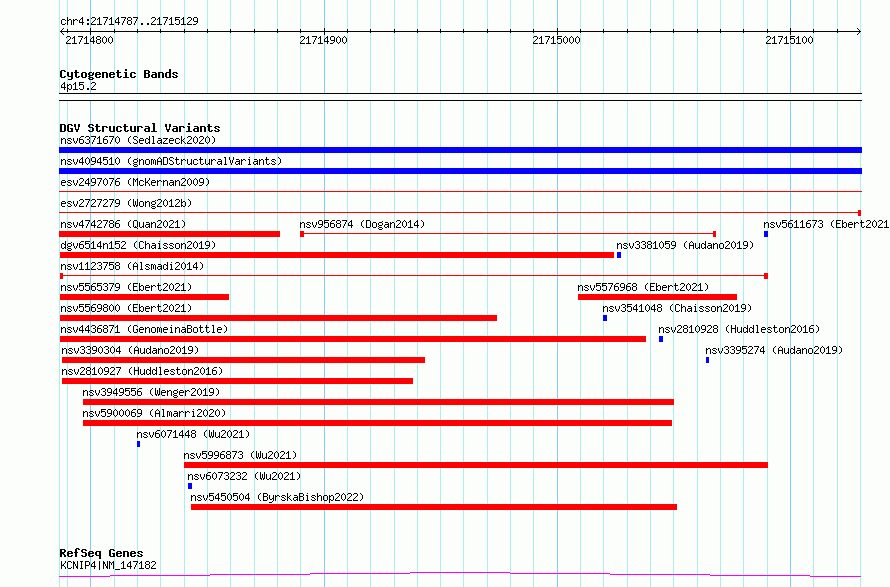Select the blue marker under nsv2810928
Image resolution: width=890 pixels, height=587 pixels.
pos(661,339)
